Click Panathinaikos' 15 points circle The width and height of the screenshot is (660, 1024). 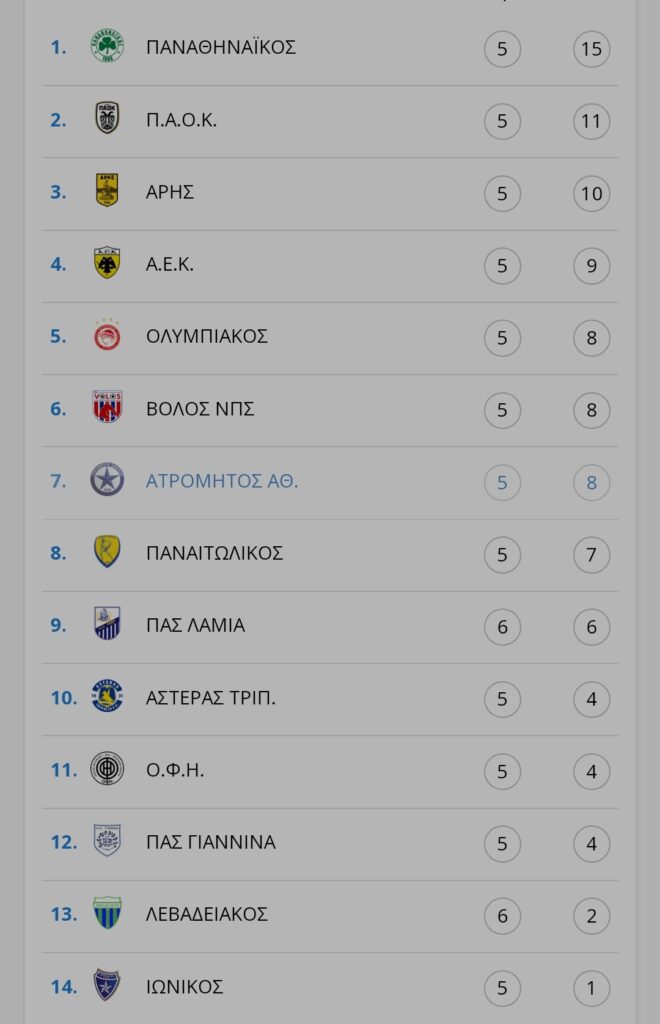tap(591, 49)
